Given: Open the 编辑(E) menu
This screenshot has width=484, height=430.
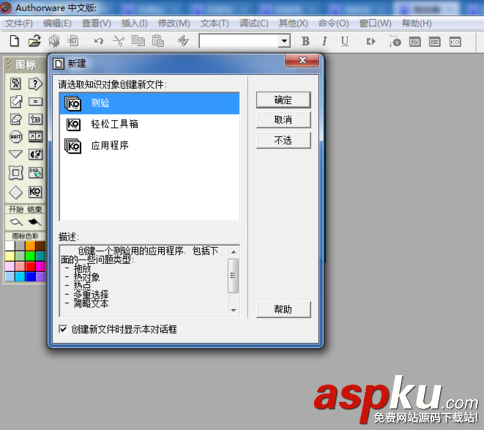Looking at the screenshot, I should point(57,23).
